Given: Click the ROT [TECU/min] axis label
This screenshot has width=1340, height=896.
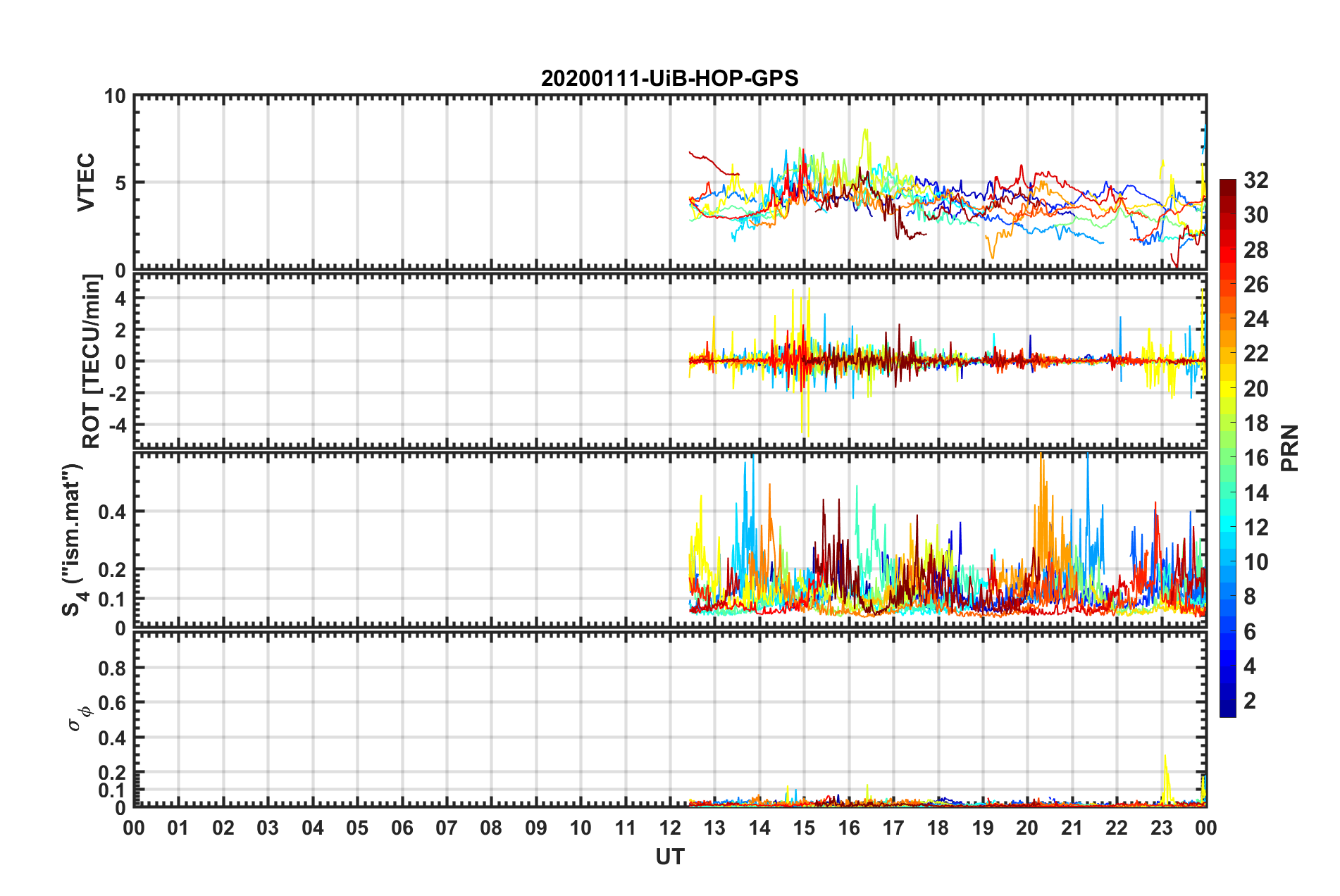Looking at the screenshot, I should pos(91,361).
